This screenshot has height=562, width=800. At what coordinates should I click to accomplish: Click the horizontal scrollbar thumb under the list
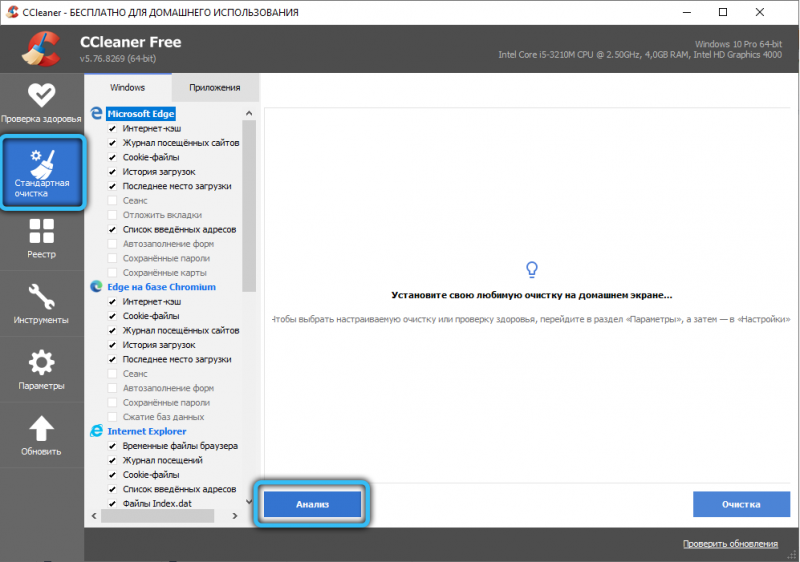[157, 516]
